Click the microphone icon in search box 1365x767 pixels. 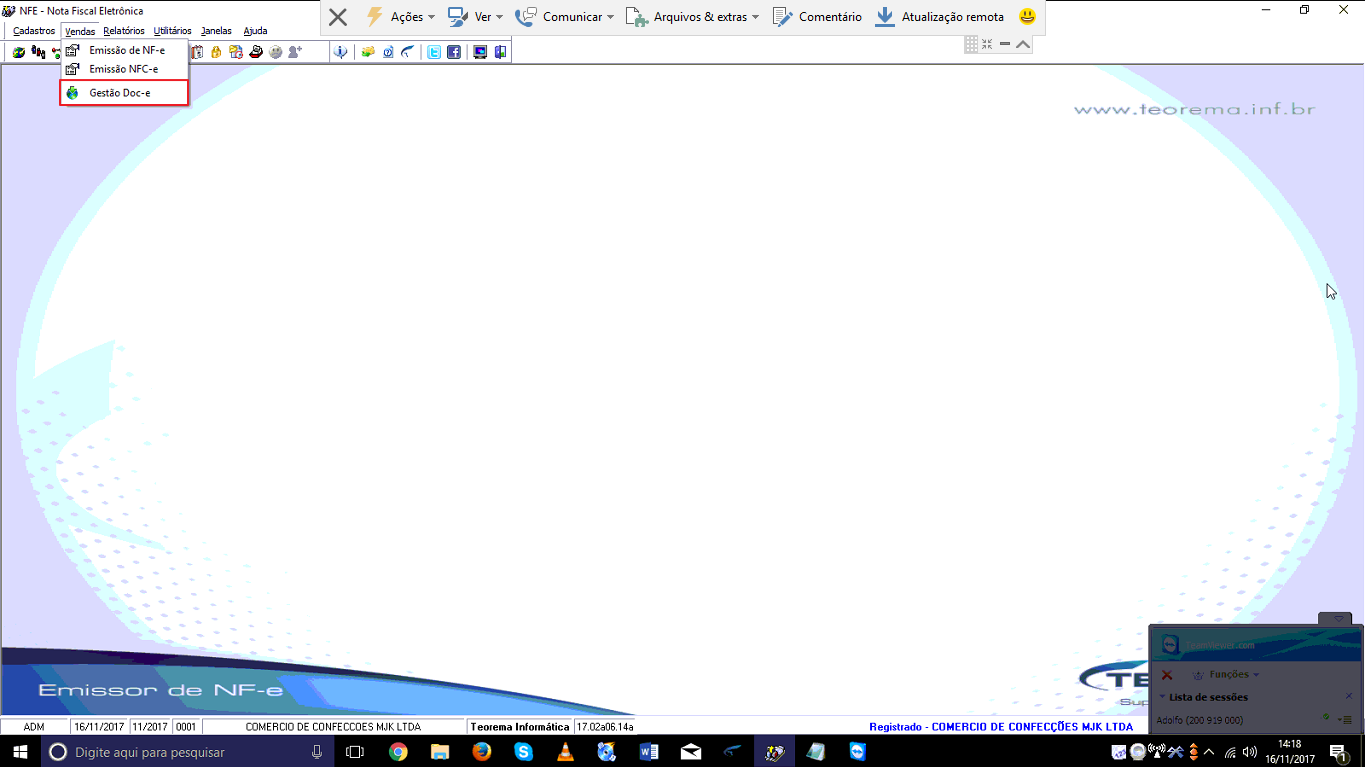[x=317, y=752]
